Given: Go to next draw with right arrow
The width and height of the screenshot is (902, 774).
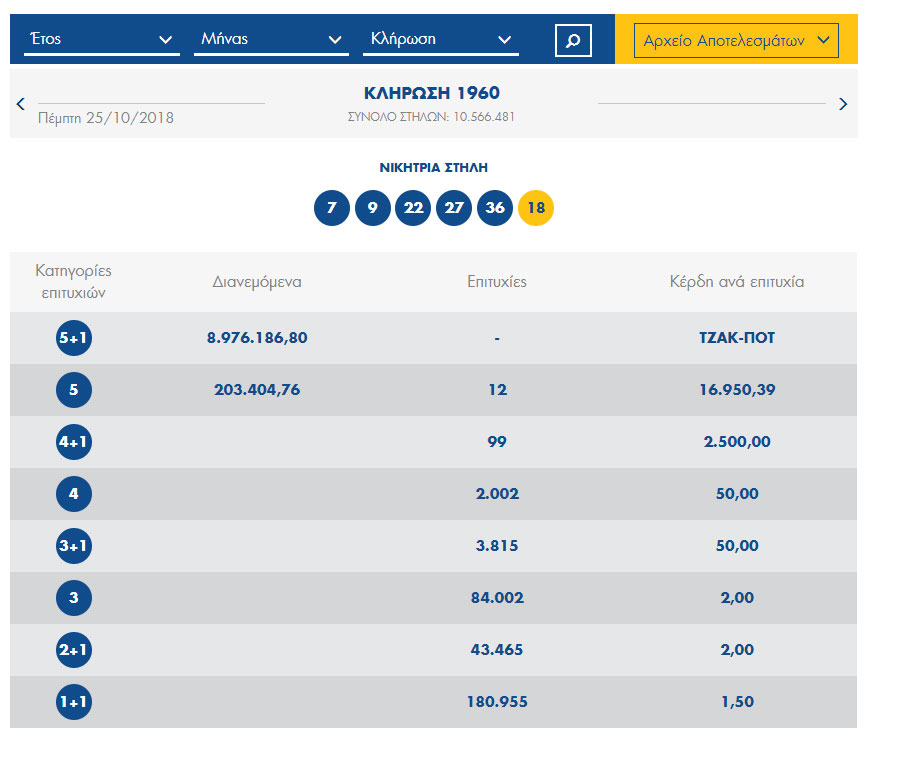Looking at the screenshot, I should (x=843, y=104).
